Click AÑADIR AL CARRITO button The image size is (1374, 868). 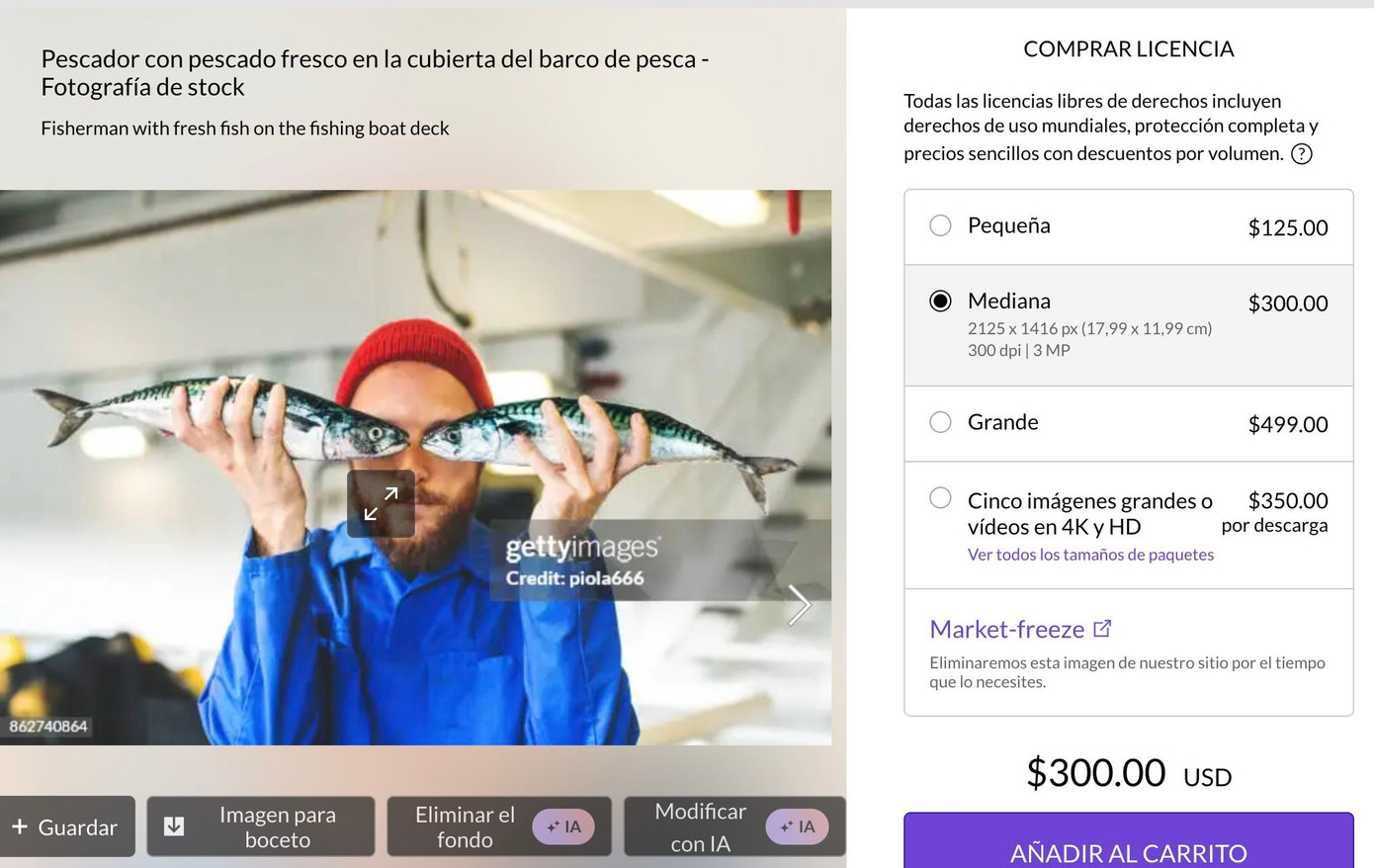[x=1129, y=841]
